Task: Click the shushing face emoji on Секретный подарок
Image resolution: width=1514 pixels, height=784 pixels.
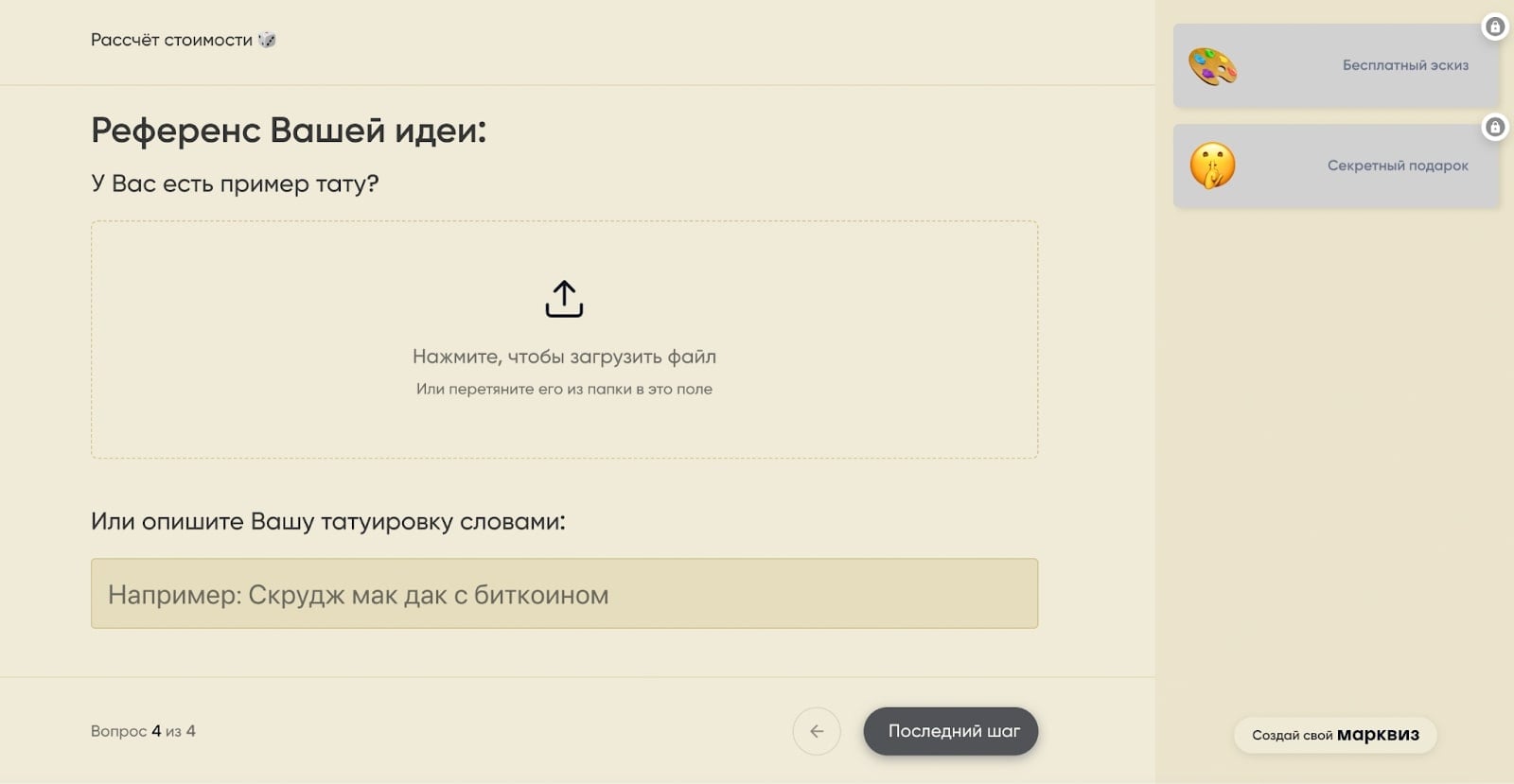Action: [1211, 165]
